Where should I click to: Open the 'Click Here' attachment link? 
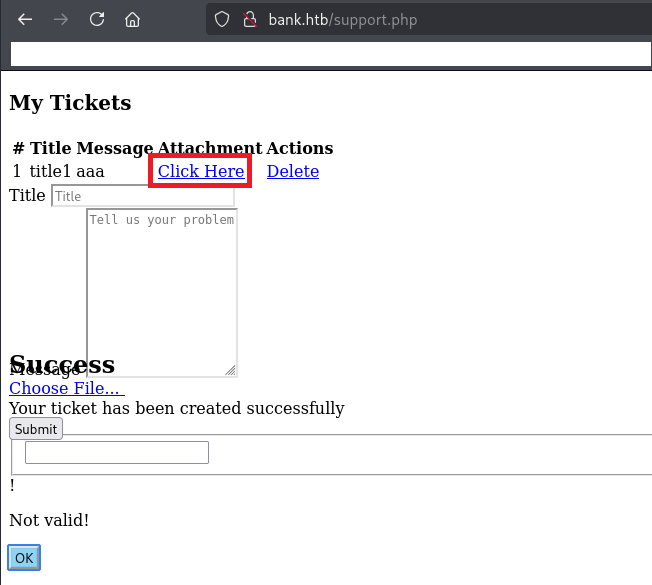tap(201, 171)
